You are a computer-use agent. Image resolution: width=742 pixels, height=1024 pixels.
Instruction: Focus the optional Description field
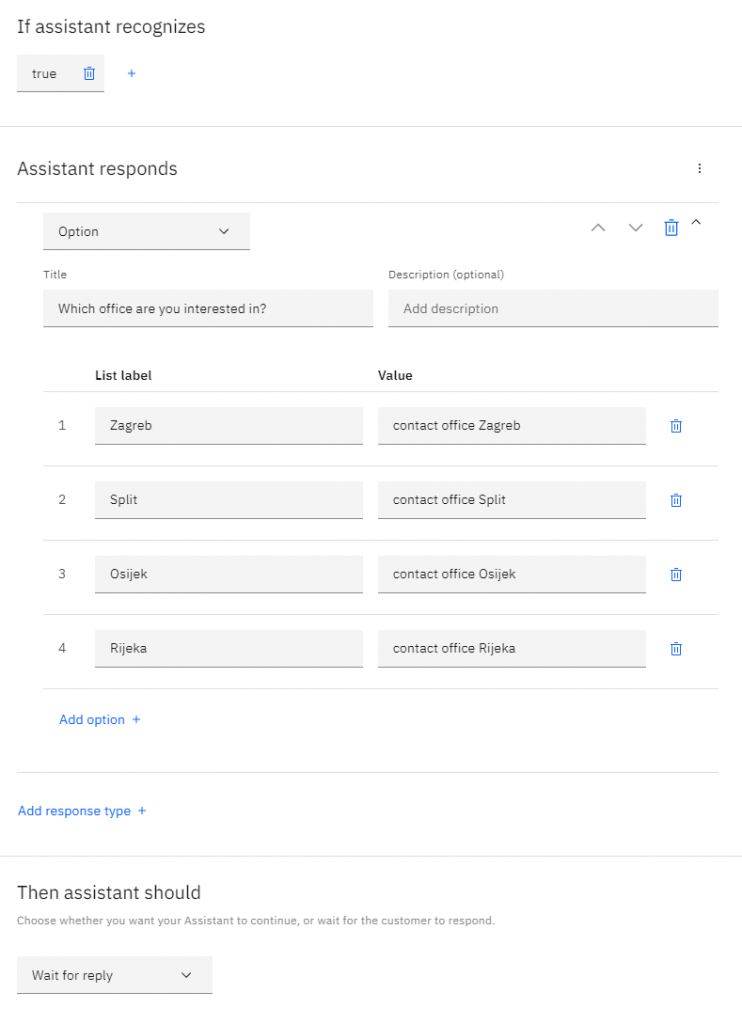coord(552,309)
